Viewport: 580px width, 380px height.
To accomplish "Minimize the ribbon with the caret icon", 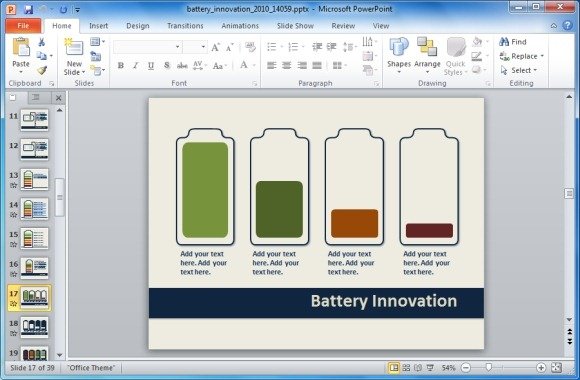I will tap(554, 26).
